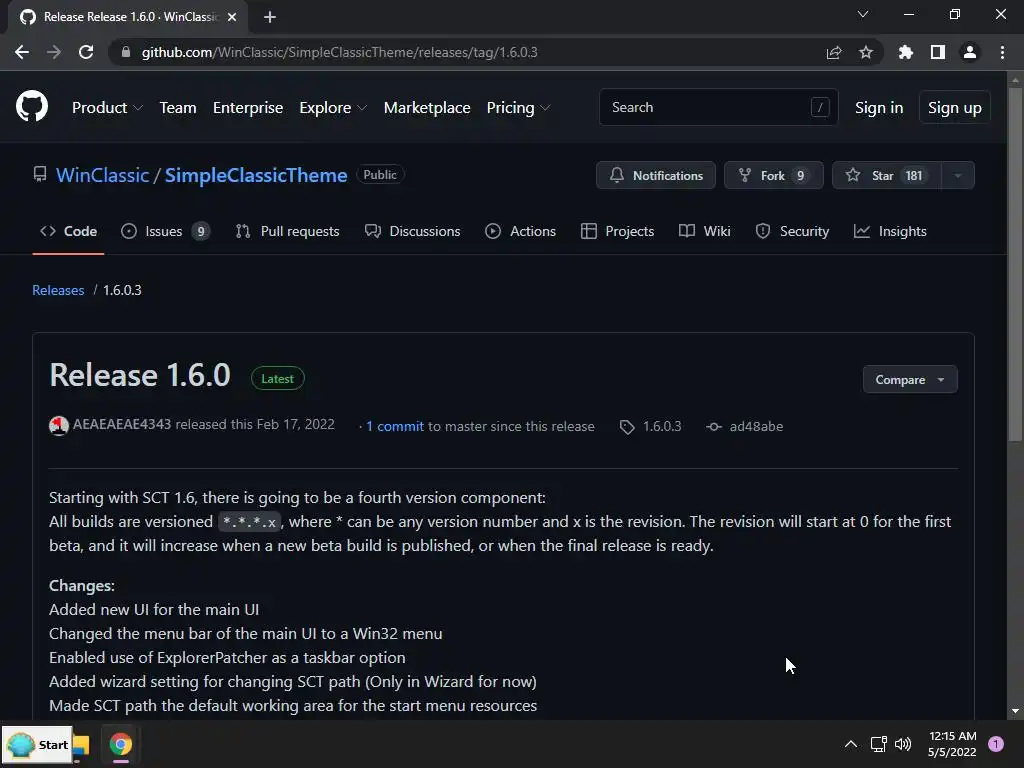Open the Start menu
Image resolution: width=1024 pixels, height=768 pixels.
click(x=37, y=744)
